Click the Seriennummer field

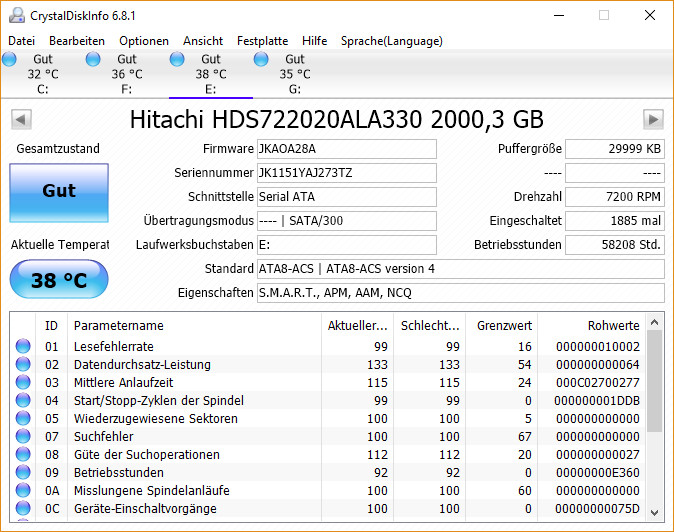[347, 173]
